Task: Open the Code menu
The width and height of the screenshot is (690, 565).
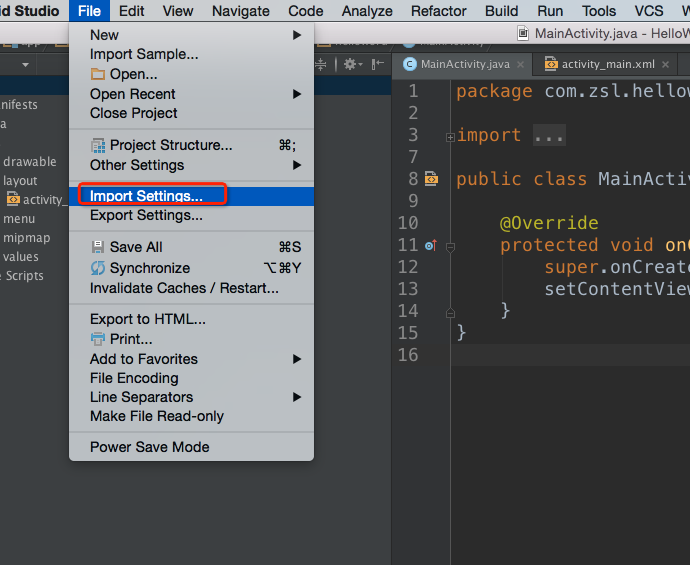Action: coord(305,11)
